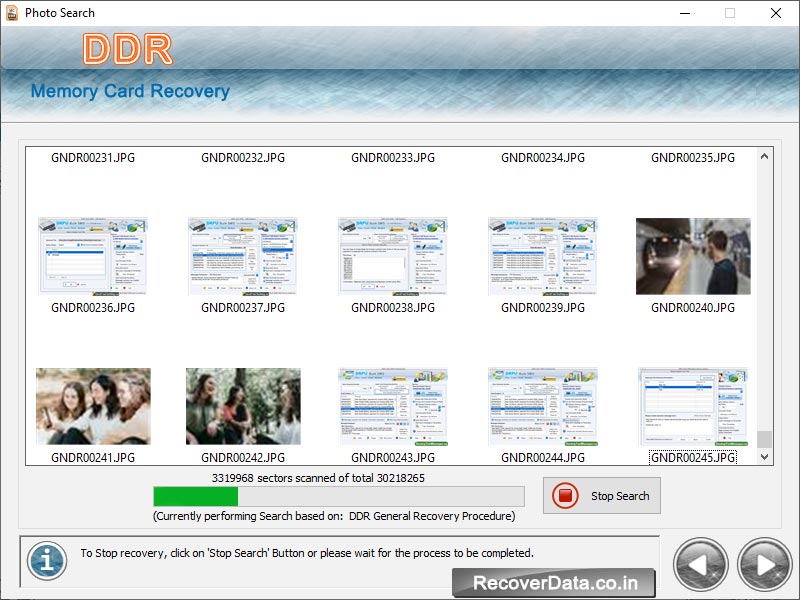Select the GNDR00241.JPG group photo thumbnail

tap(93, 405)
